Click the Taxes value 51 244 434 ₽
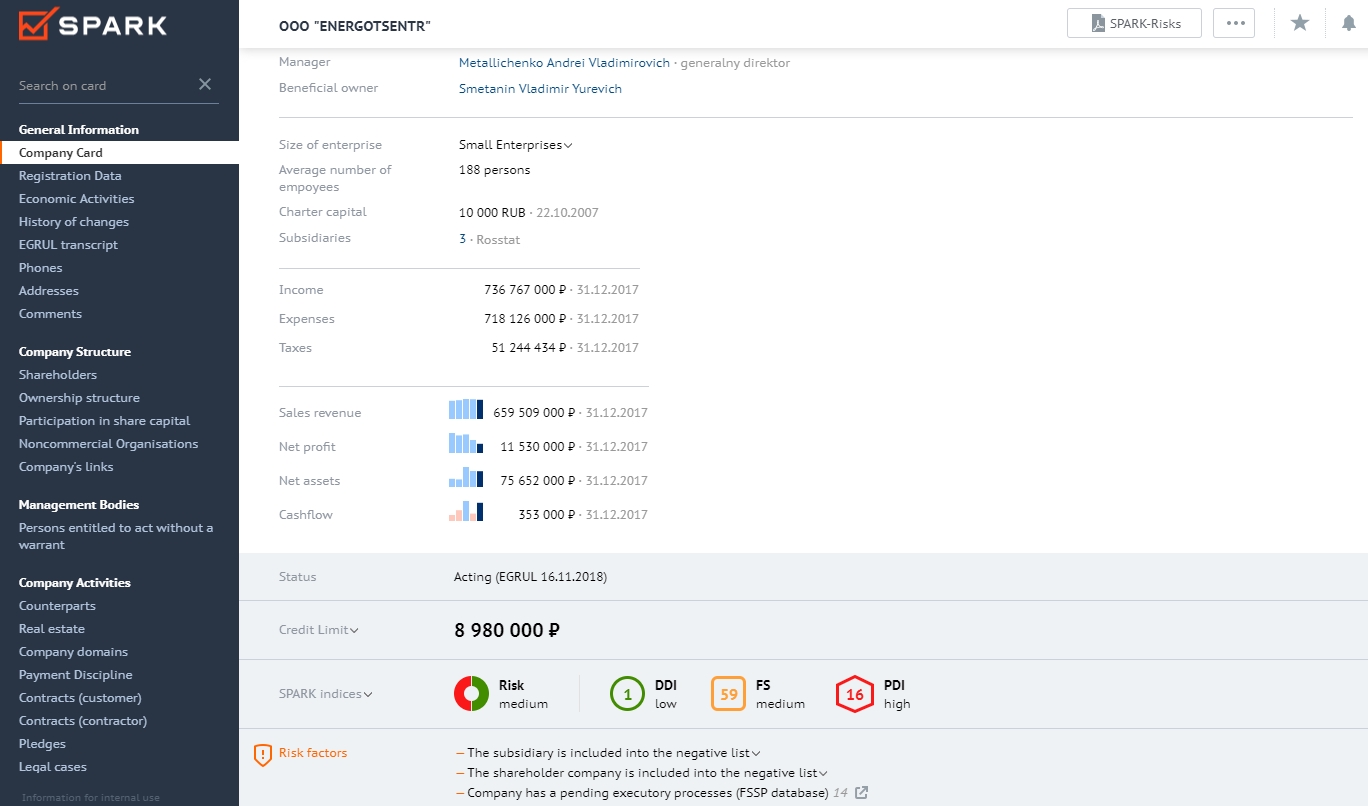The height and width of the screenshot is (806, 1368). click(x=529, y=348)
